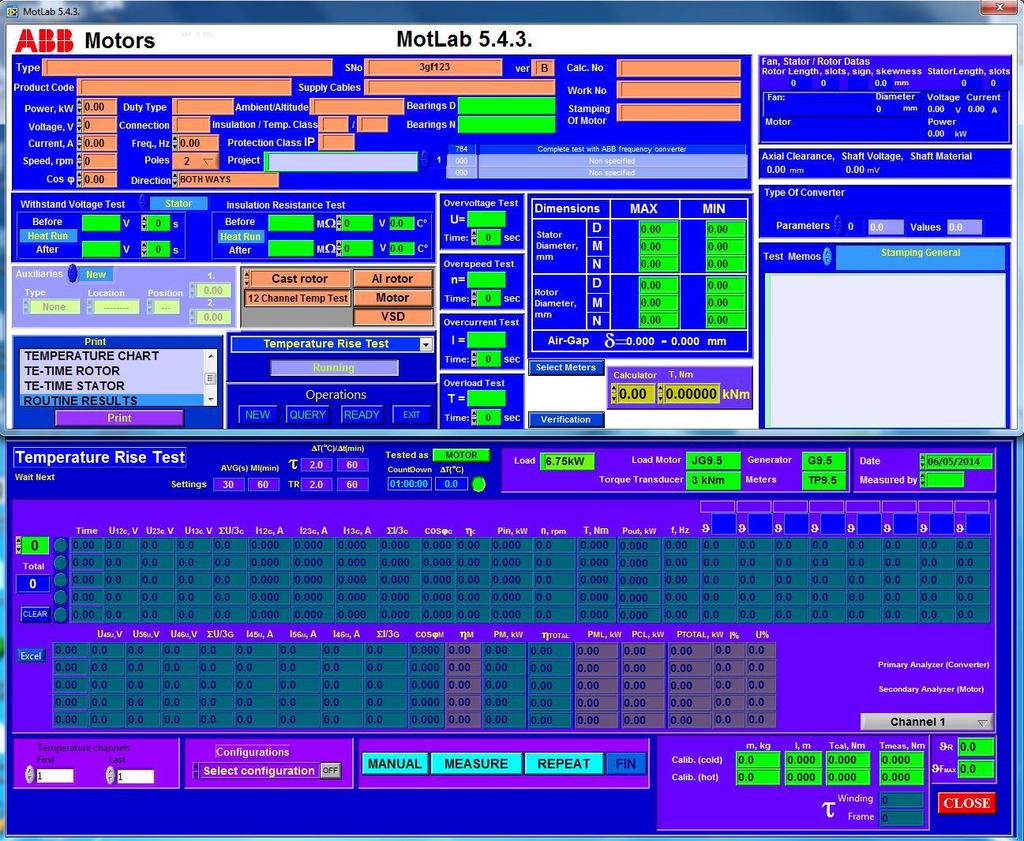
Task: Click the Test Memos text area
Action: click(x=885, y=350)
